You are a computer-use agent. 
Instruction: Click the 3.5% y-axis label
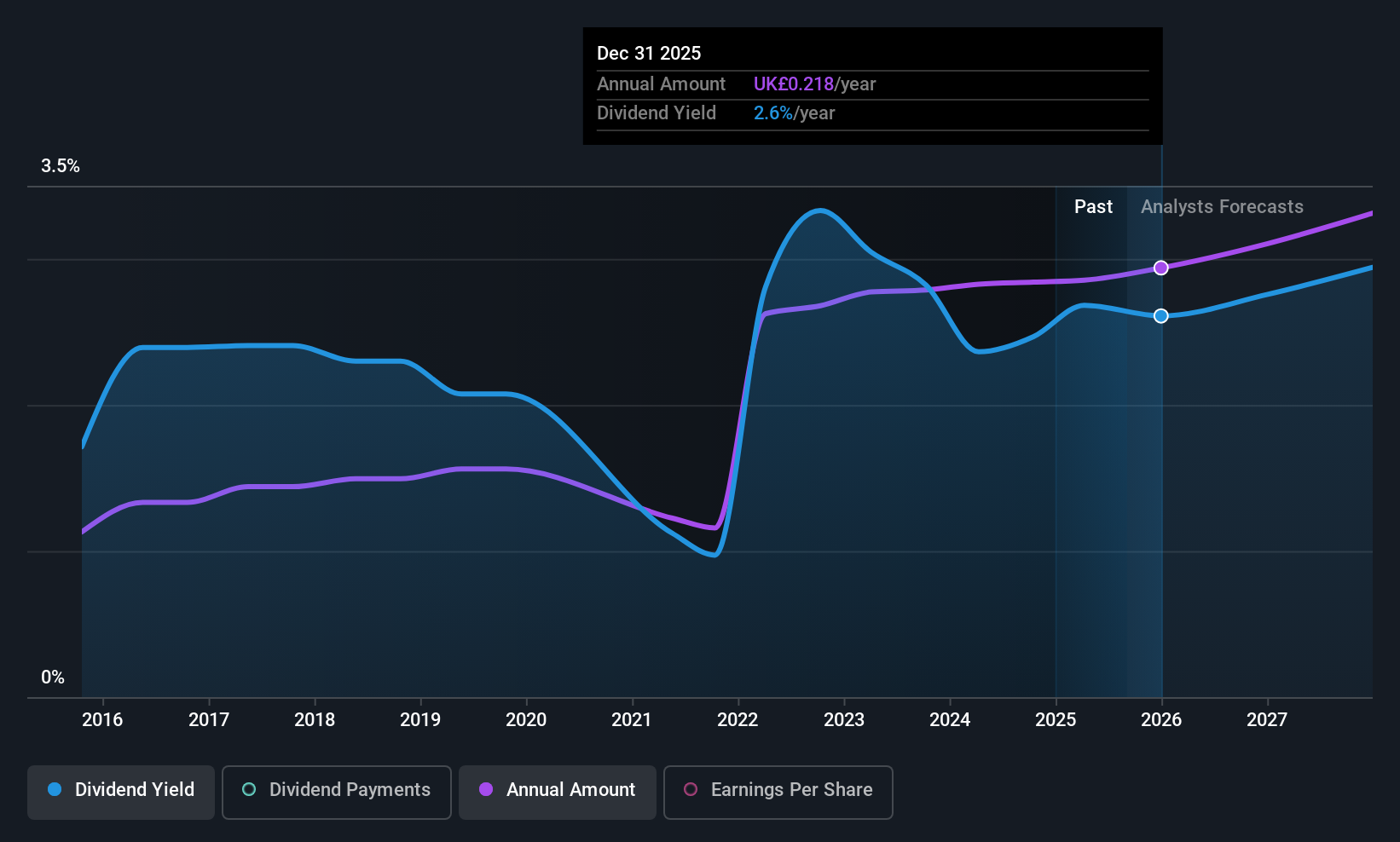coord(61,166)
